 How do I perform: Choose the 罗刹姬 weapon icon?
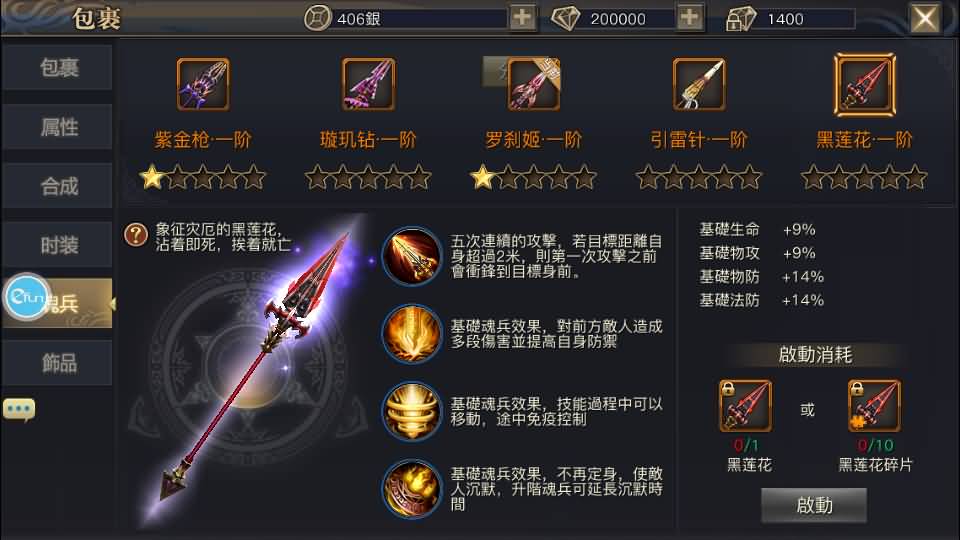[534, 84]
